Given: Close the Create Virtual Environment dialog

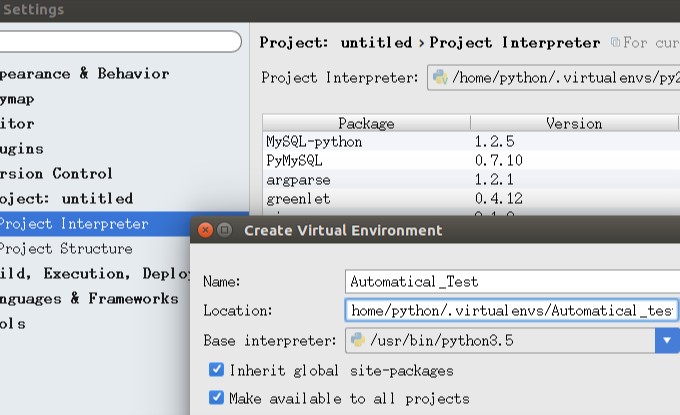Looking at the screenshot, I should pyautogui.click(x=206, y=230).
